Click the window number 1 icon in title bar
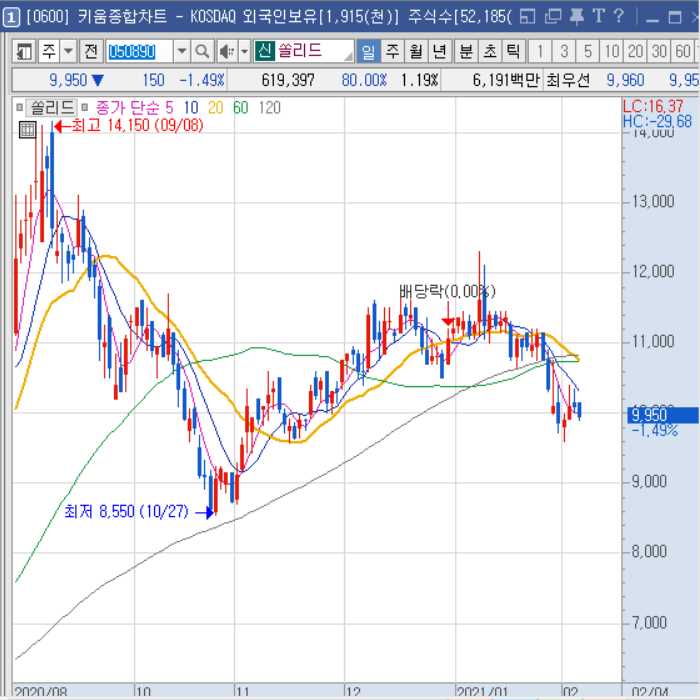700x700 pixels. point(11,17)
